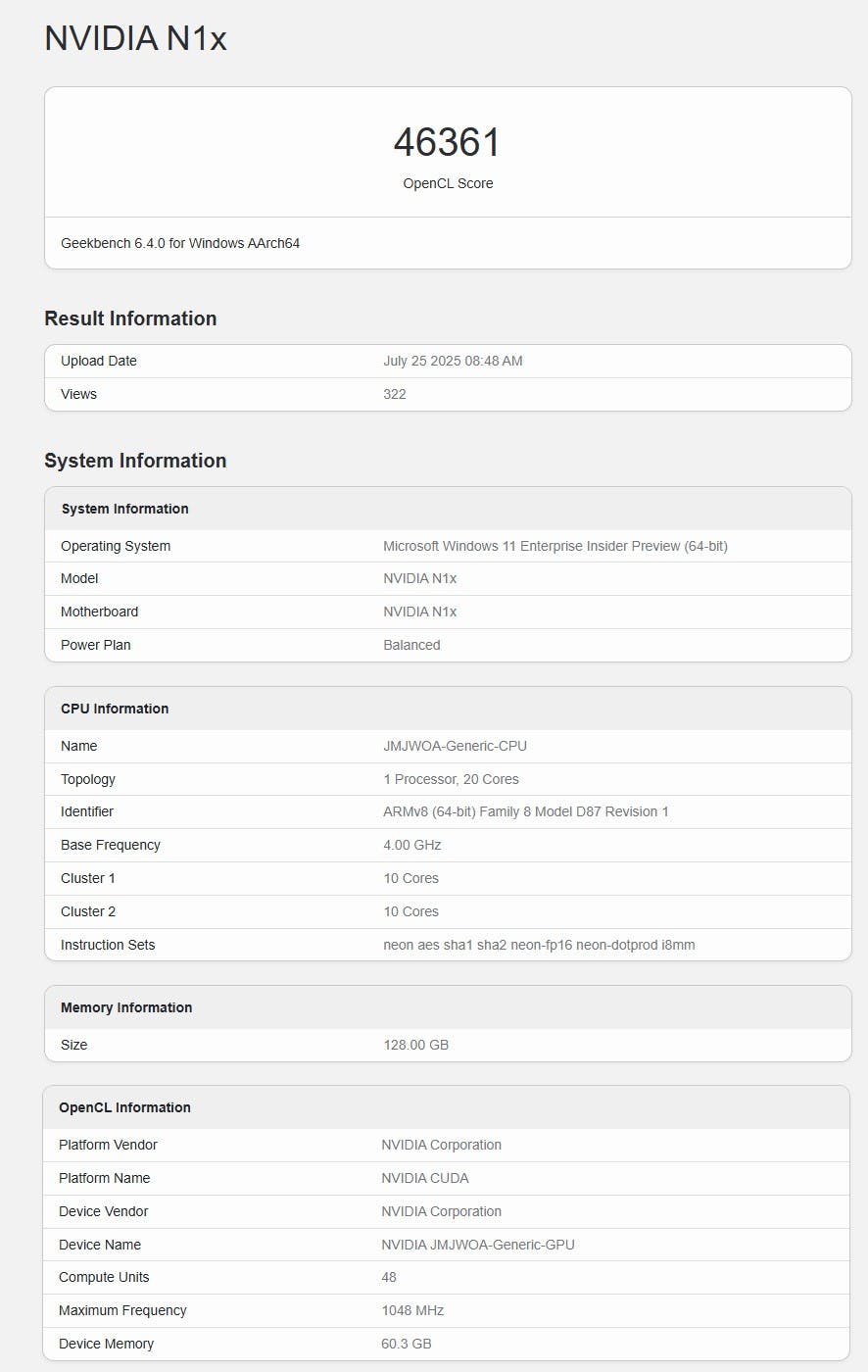Screen dimensions: 868x1372
Task: Select the Power Plan Balanced value
Action: coord(411,645)
